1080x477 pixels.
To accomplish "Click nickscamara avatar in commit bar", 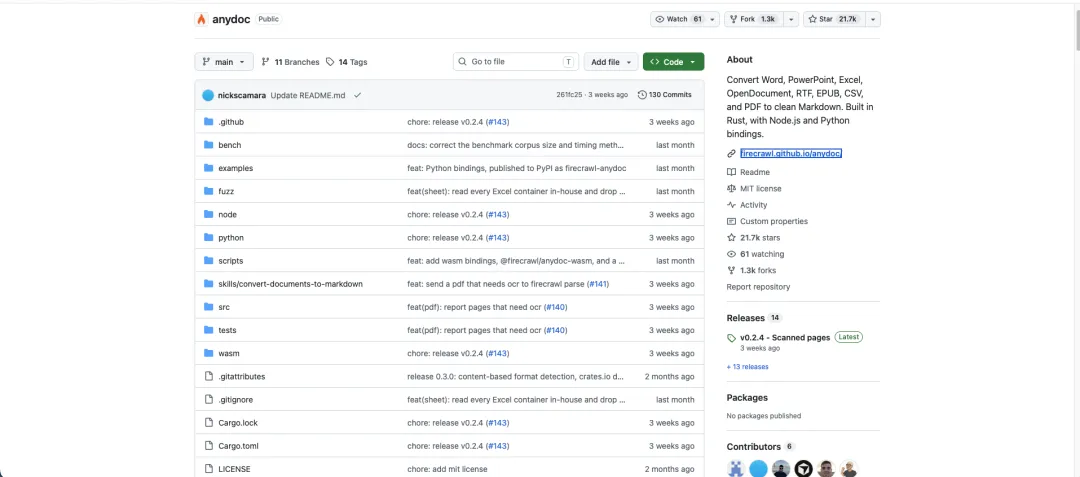I will click(x=208, y=95).
